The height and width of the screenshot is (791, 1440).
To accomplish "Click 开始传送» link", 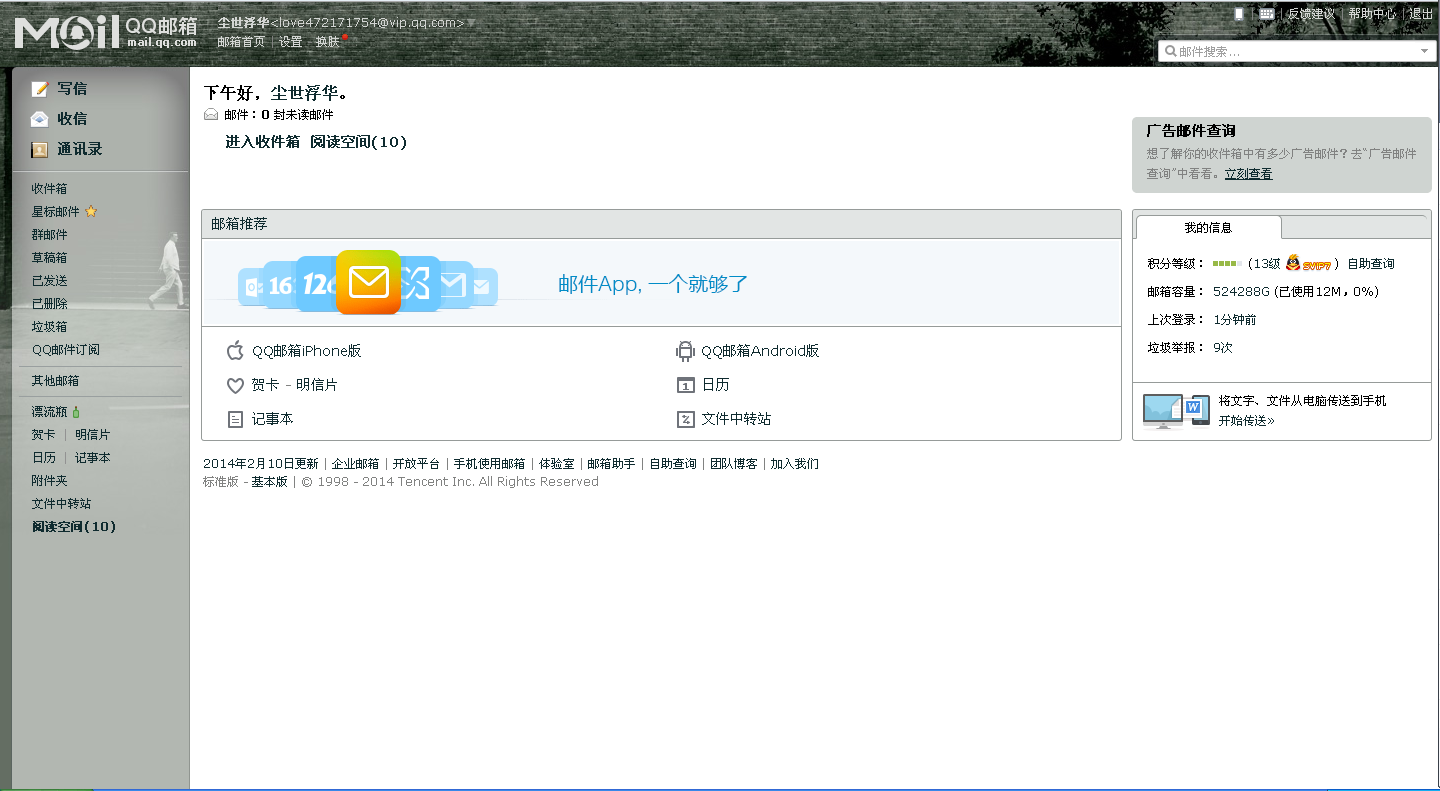I will [x=1246, y=421].
